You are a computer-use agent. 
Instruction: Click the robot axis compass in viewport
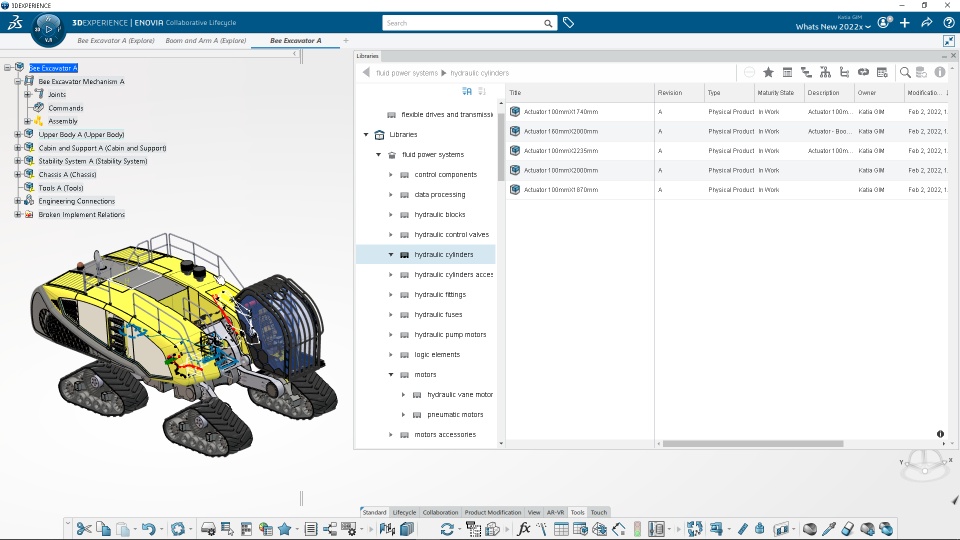coord(925,463)
